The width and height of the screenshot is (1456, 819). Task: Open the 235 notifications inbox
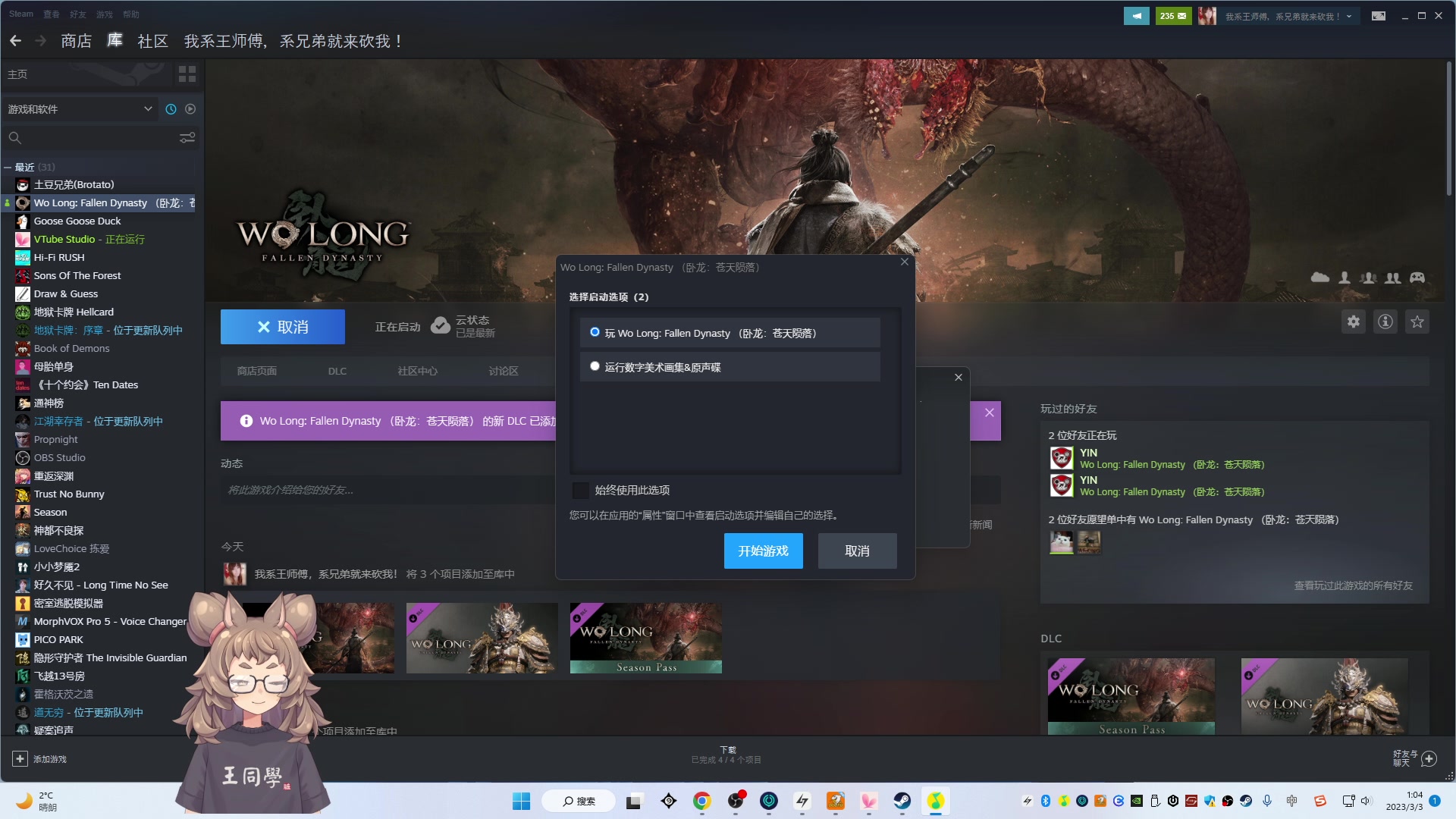(1173, 16)
